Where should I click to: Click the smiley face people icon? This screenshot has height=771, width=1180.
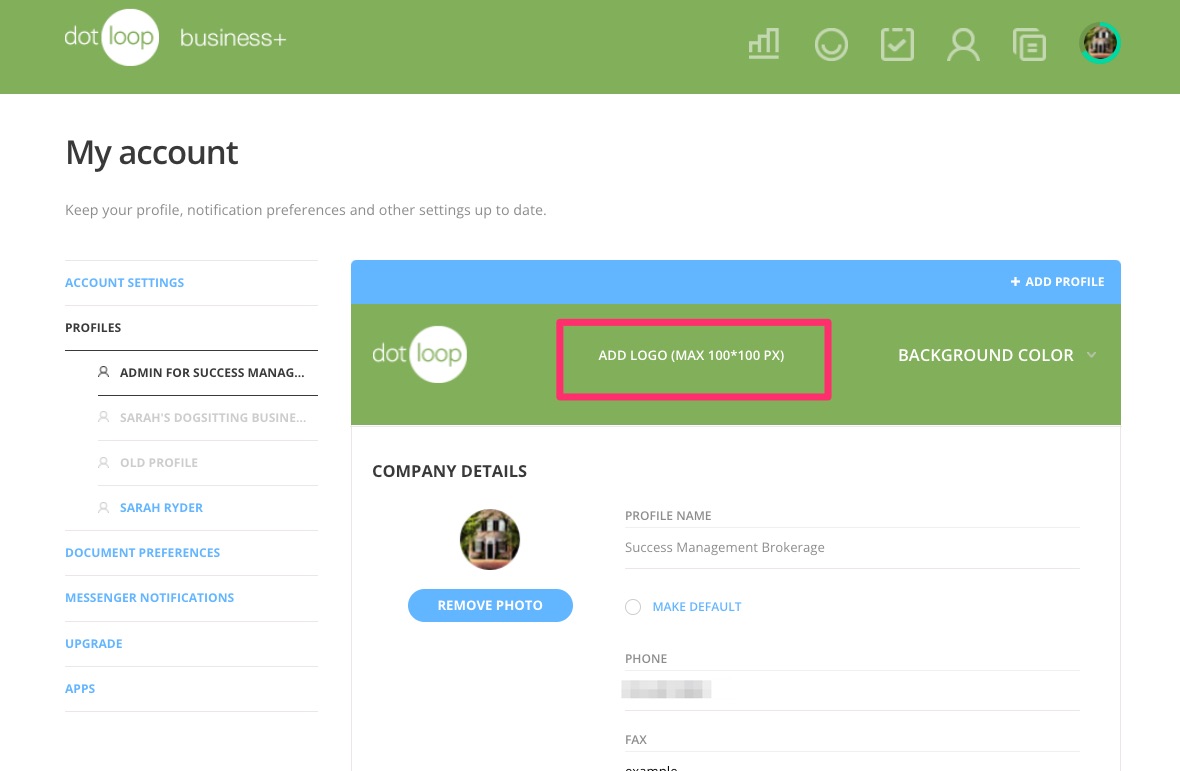831,44
